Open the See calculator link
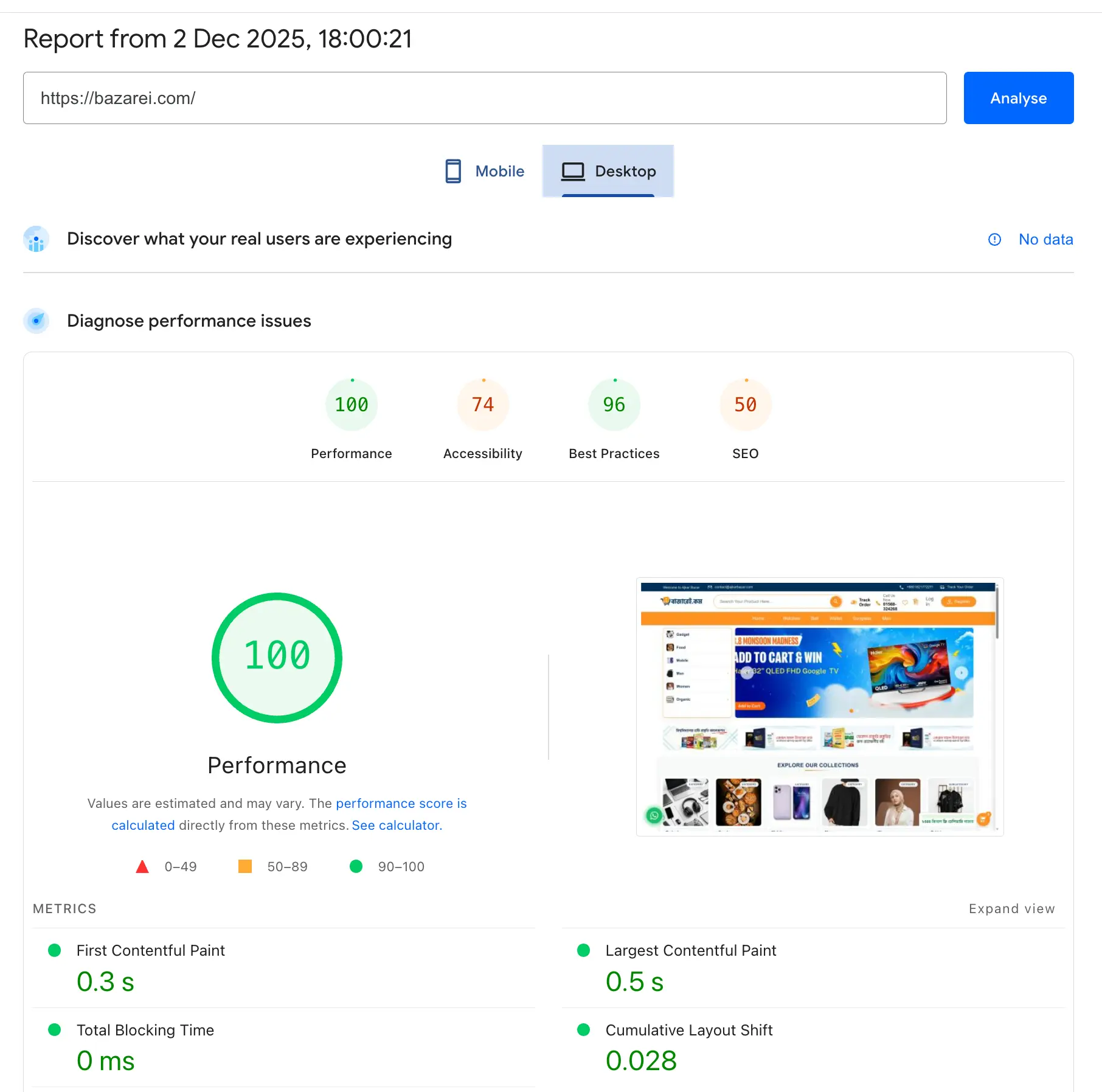 tap(396, 825)
